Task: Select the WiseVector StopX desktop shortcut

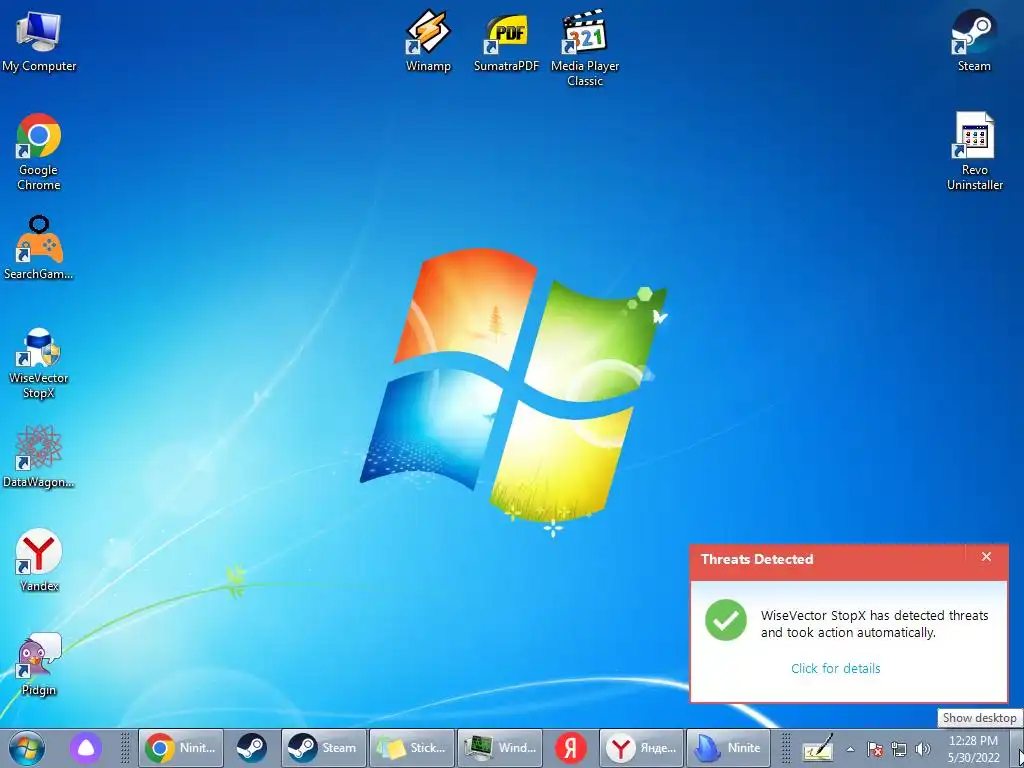Action: coord(39,363)
